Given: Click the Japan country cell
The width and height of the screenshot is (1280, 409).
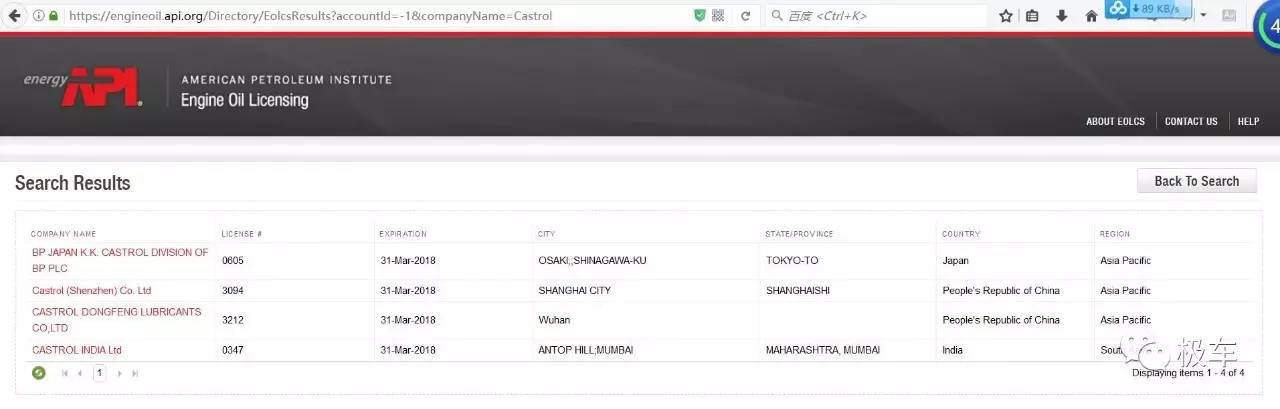Looking at the screenshot, I should pos(955,261).
